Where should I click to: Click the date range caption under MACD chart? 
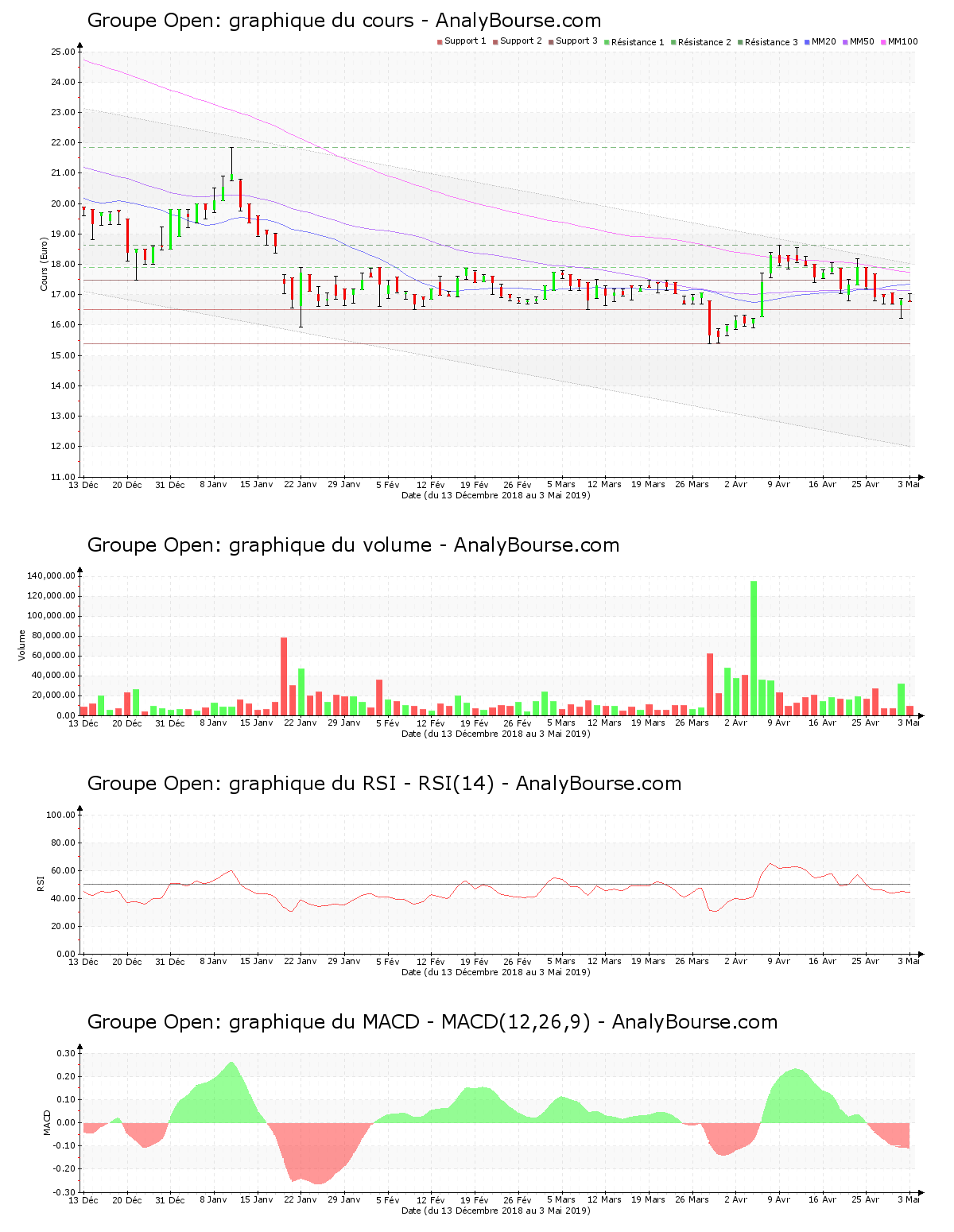[496, 1211]
